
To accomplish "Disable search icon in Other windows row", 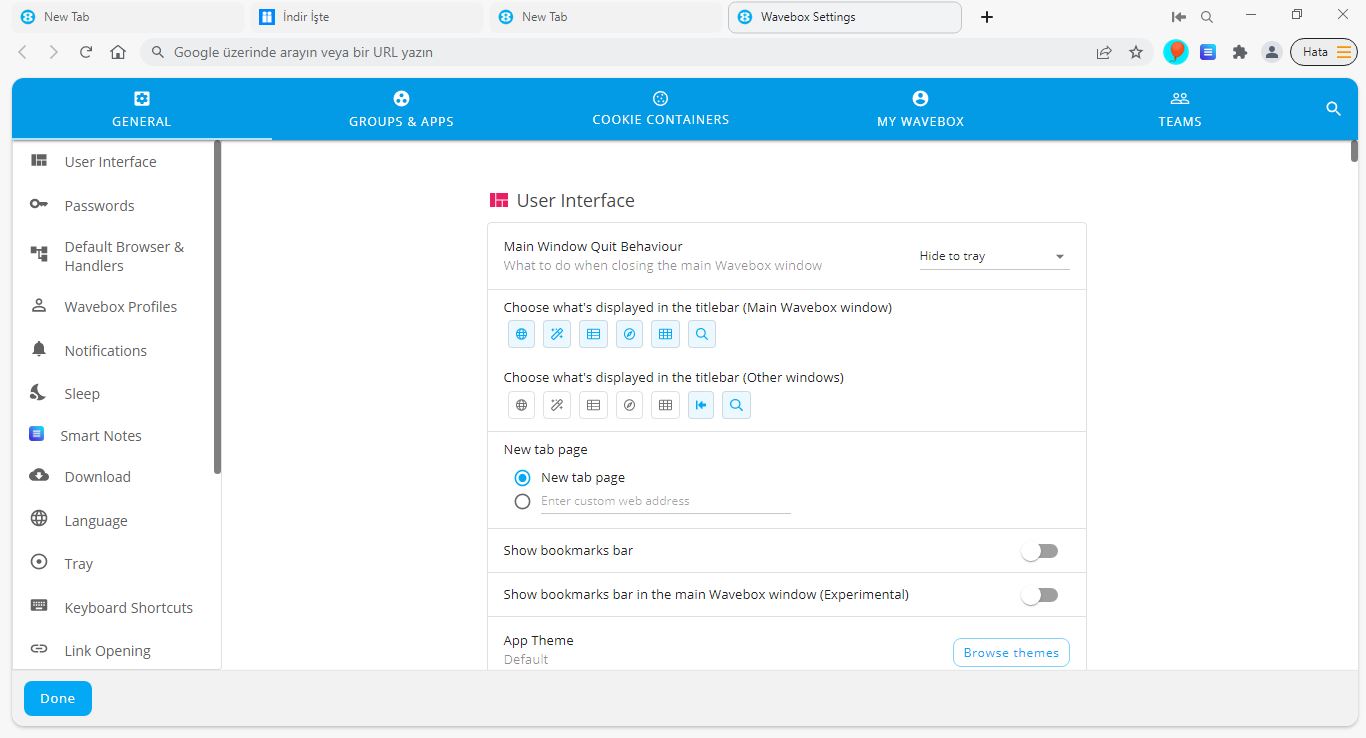I will coord(736,405).
